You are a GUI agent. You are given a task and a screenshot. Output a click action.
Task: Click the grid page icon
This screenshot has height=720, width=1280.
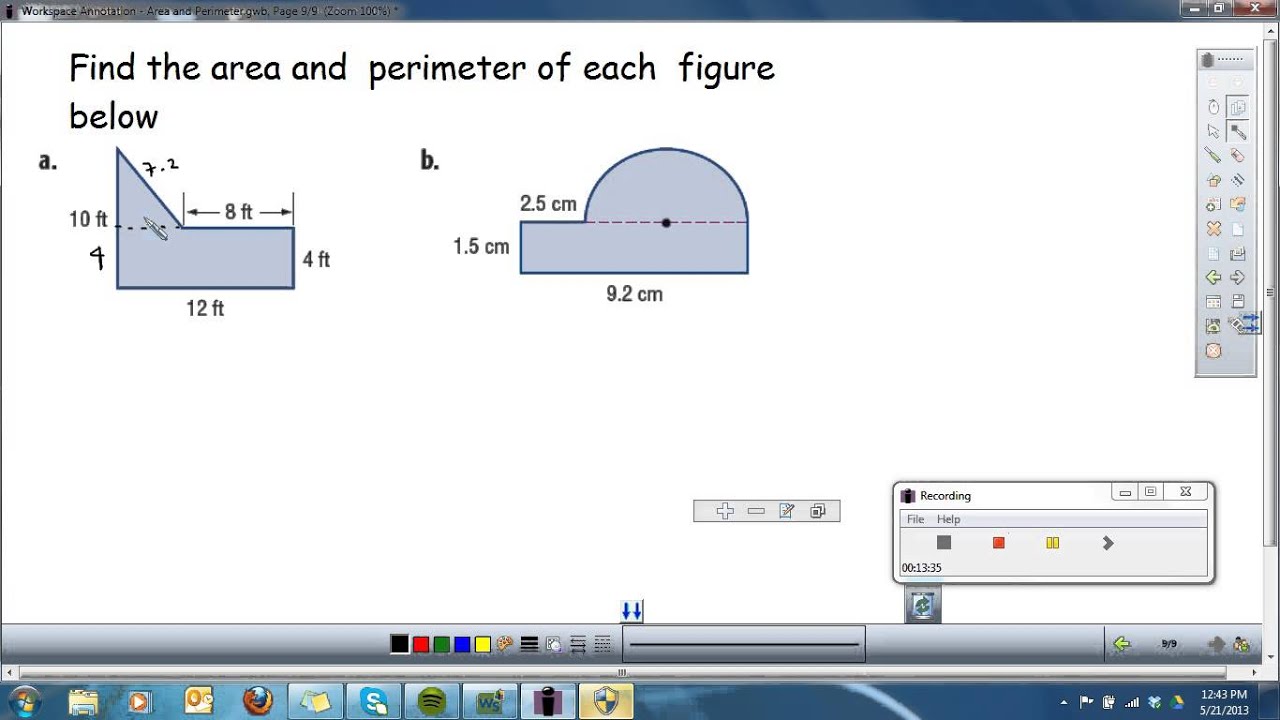click(1213, 253)
